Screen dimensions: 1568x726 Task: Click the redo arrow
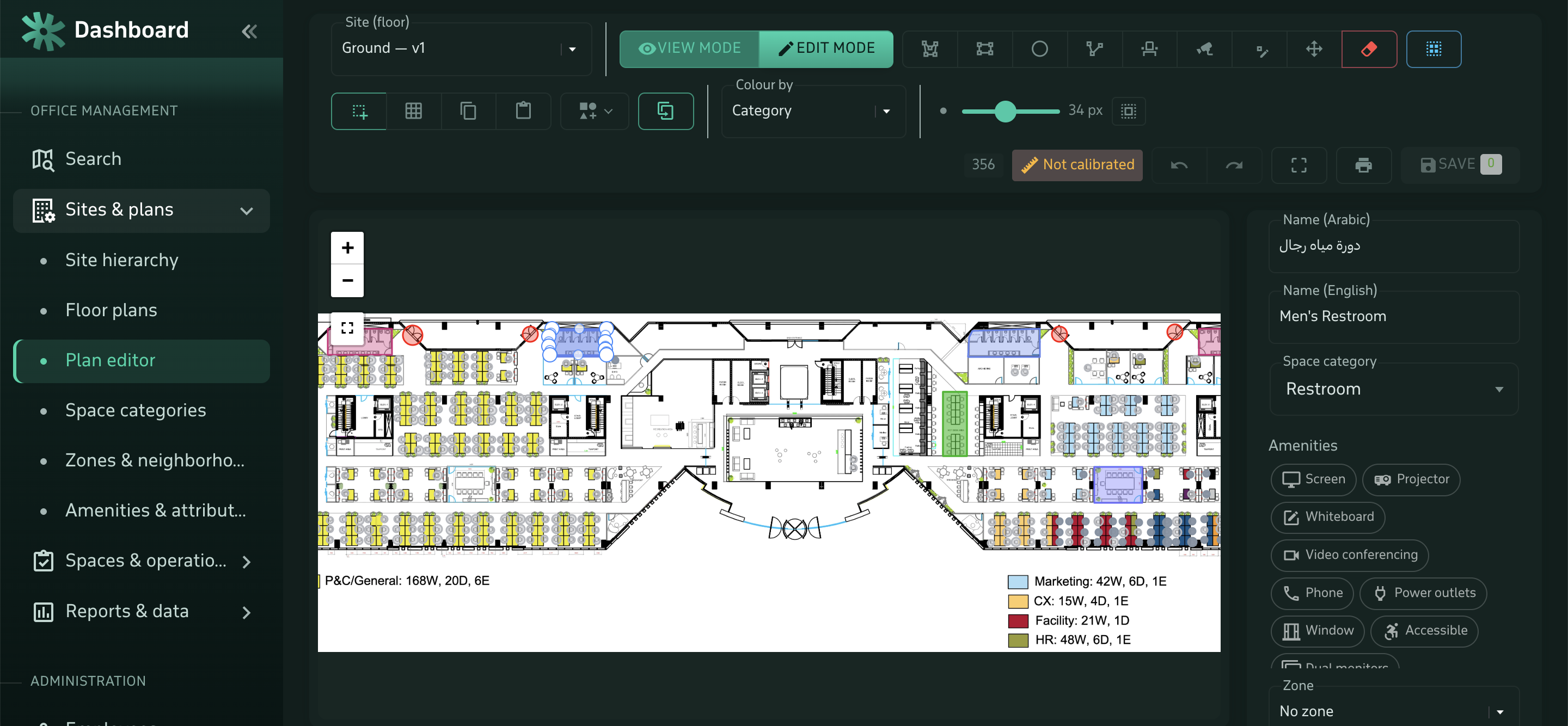[x=1234, y=165]
